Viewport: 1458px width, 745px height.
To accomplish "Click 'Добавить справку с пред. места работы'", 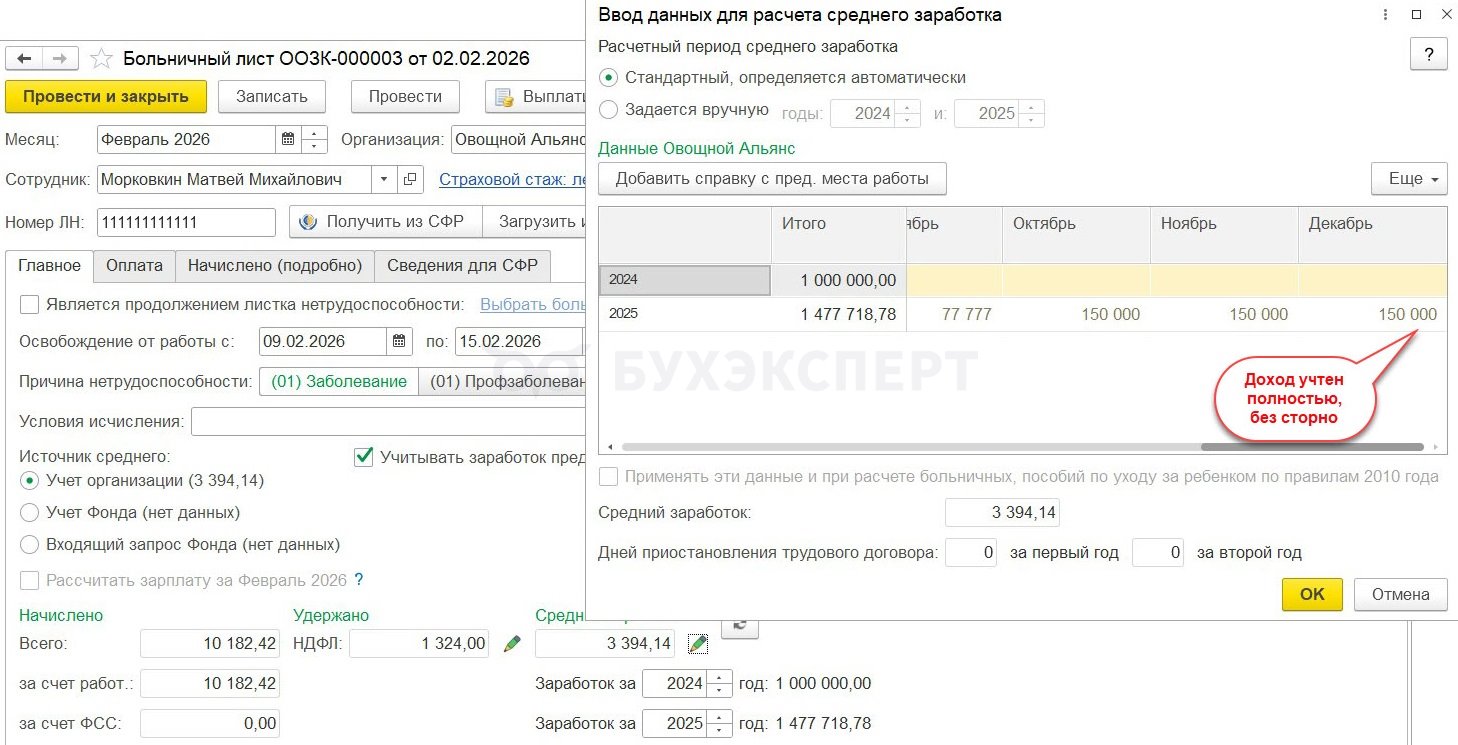I will coord(772,179).
